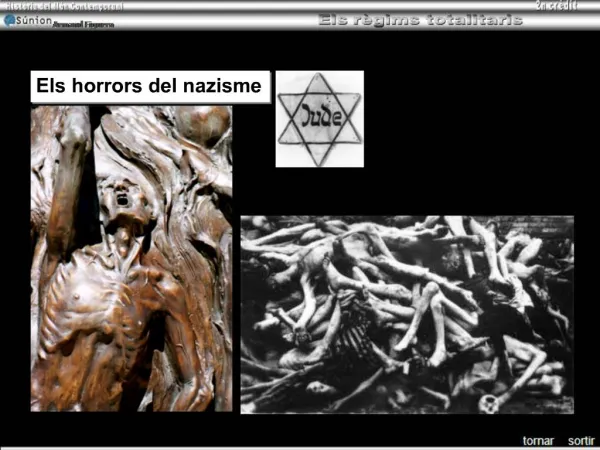Open the bronze sculpture image
Image resolution: width=600 pixels, height=450 pixels.
coord(131,259)
